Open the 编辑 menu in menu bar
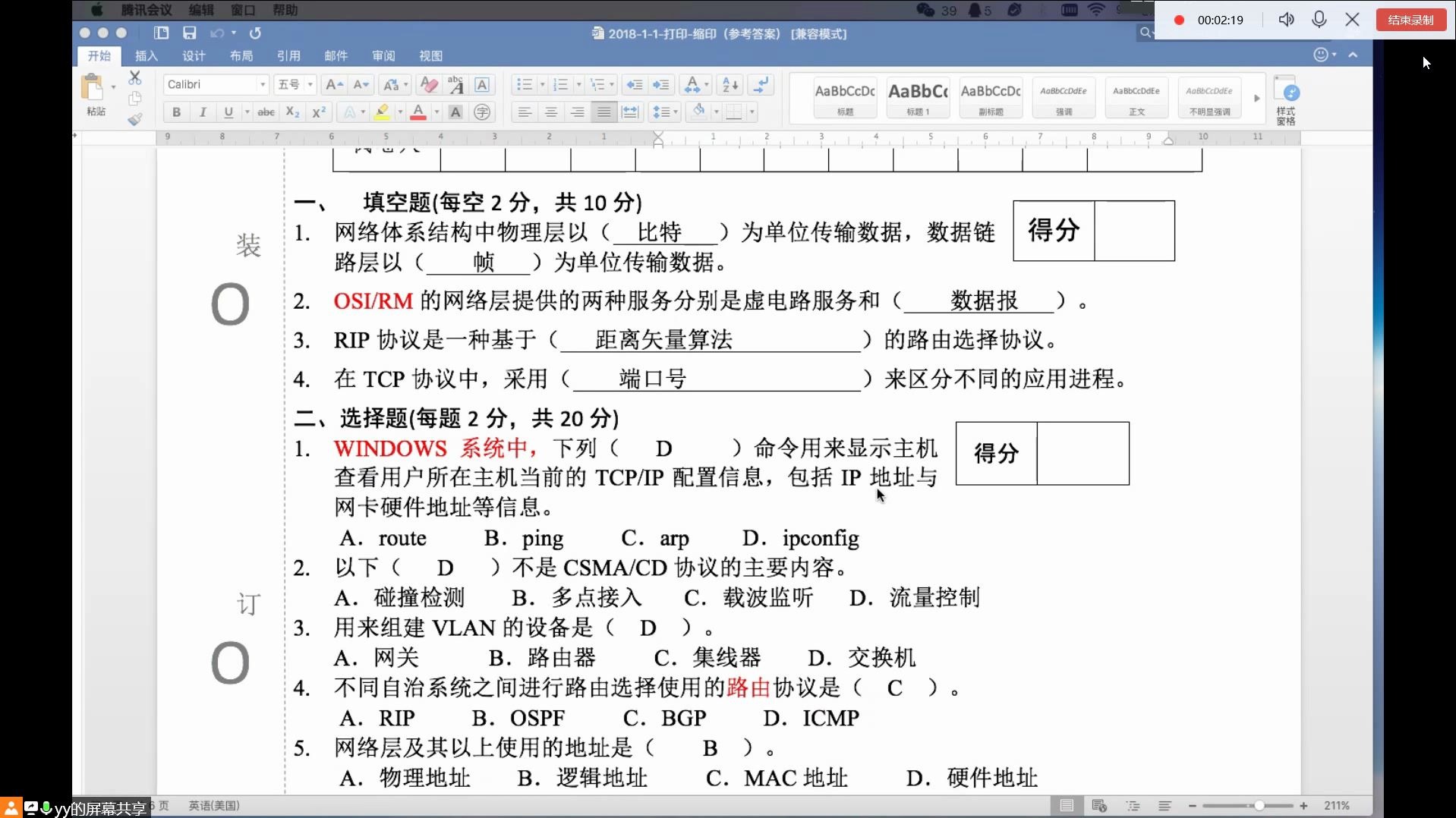Image resolution: width=1456 pixels, height=818 pixels. pyautogui.click(x=201, y=10)
